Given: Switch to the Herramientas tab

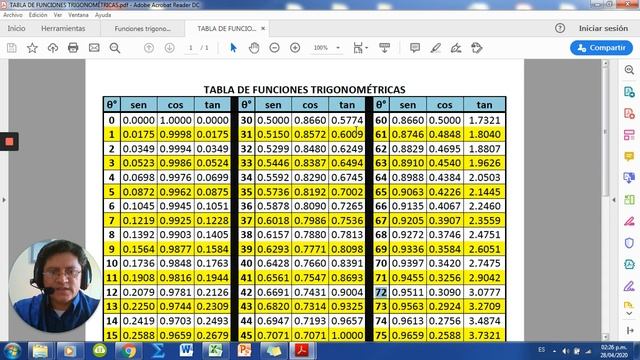Looking at the screenshot, I should click(63, 28).
